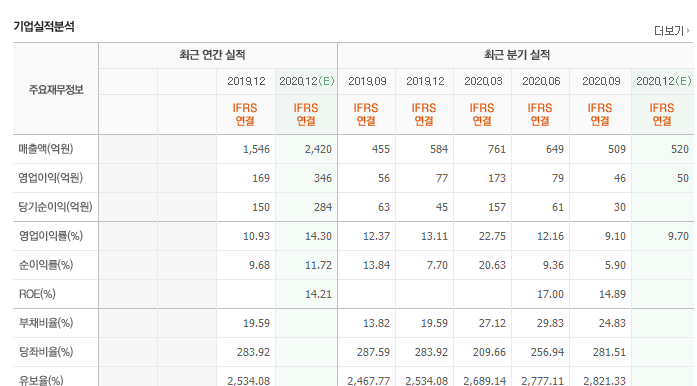The height and width of the screenshot is (386, 697).
Task: Select the 매출액(억원) row label
Action: [45, 149]
